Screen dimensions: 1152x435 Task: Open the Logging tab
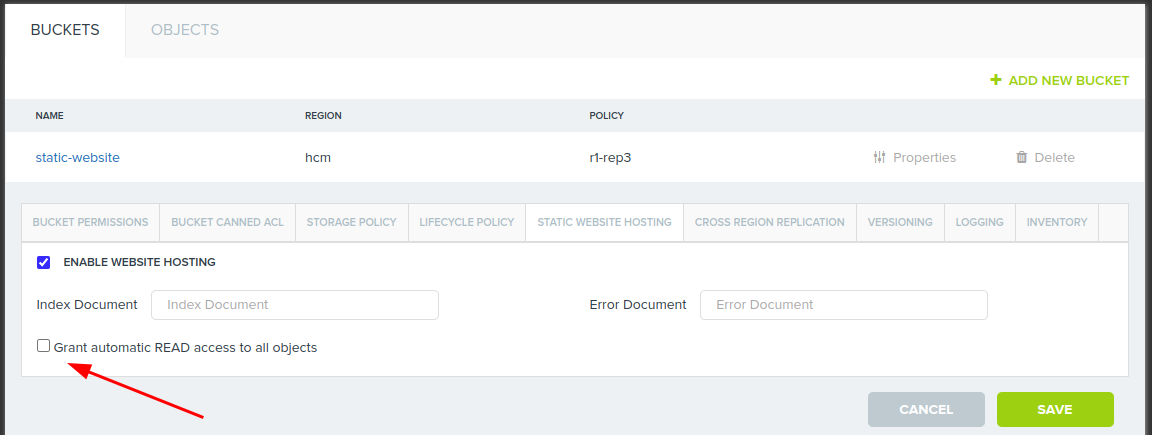pyautogui.click(x=979, y=222)
